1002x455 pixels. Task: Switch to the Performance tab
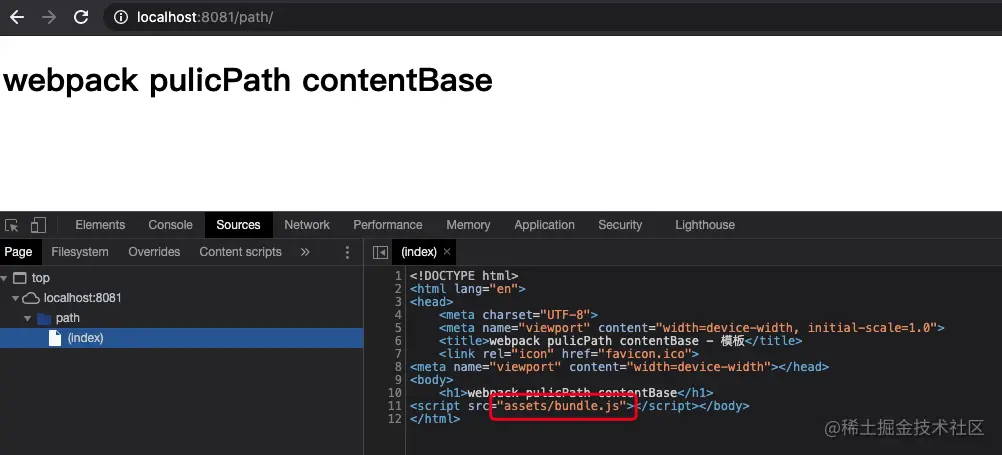[x=388, y=225]
